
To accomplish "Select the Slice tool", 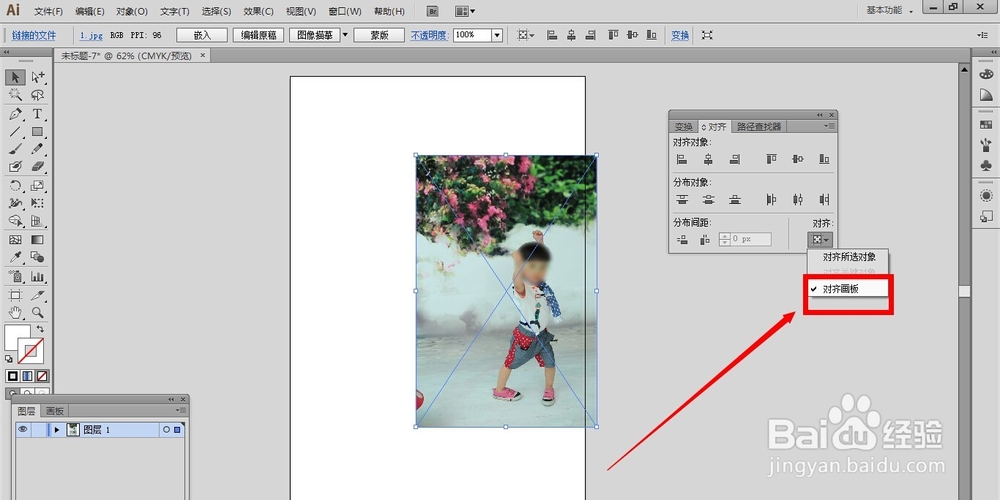I will pos(38,295).
